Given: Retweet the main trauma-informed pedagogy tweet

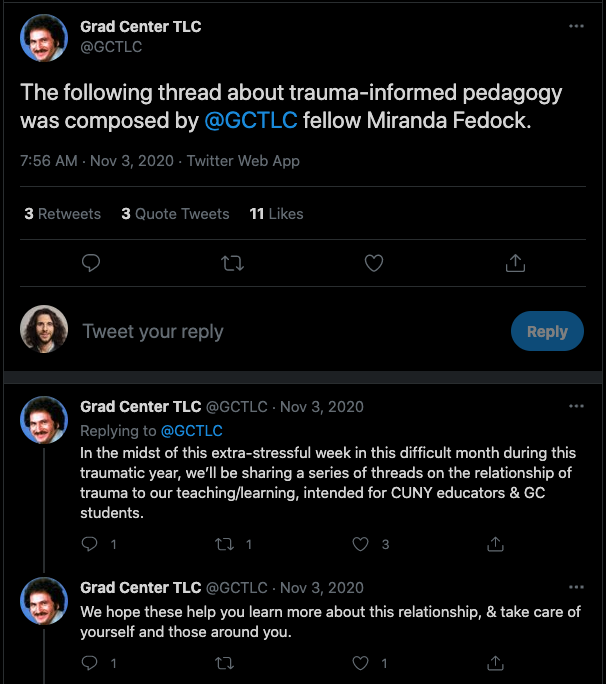Looking at the screenshot, I should pyautogui.click(x=232, y=263).
